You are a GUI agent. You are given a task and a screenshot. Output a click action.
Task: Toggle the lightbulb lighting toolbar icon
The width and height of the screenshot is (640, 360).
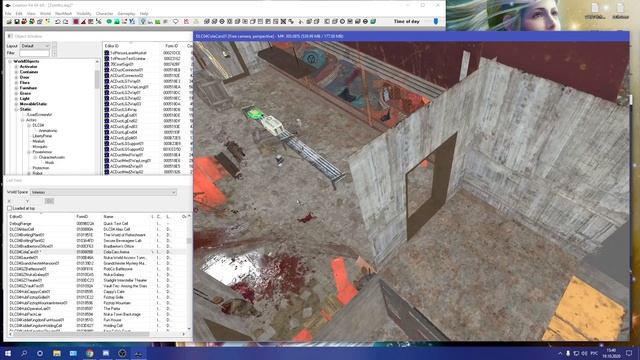point(142,21)
